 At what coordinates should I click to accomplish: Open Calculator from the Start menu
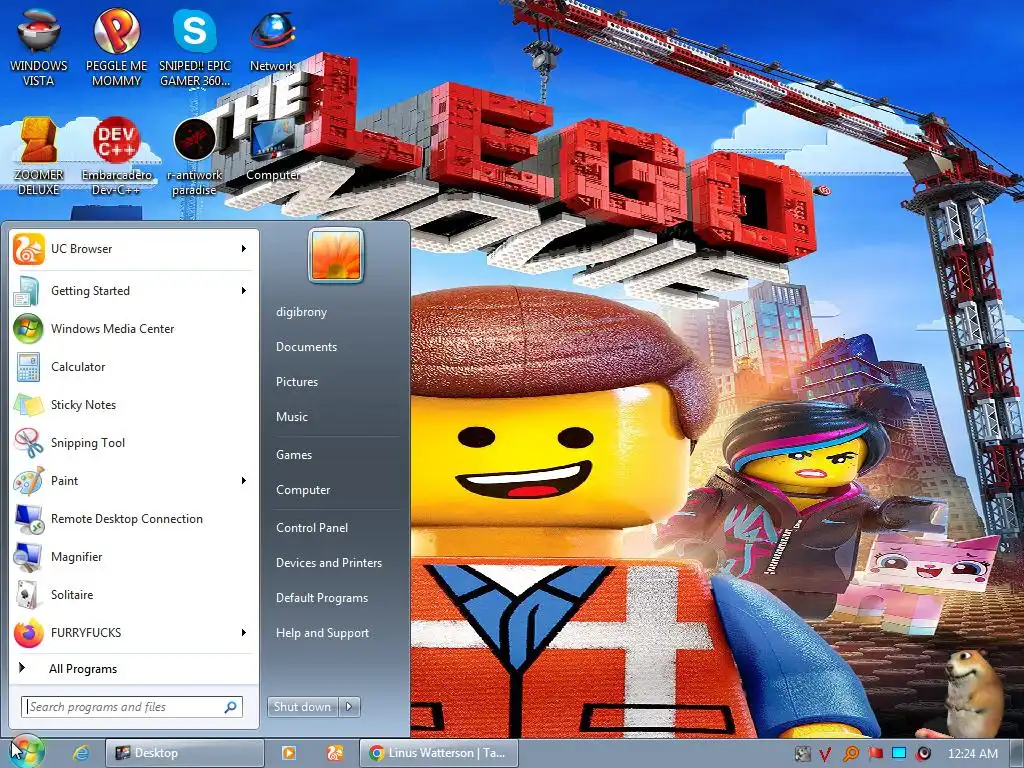tap(133, 367)
